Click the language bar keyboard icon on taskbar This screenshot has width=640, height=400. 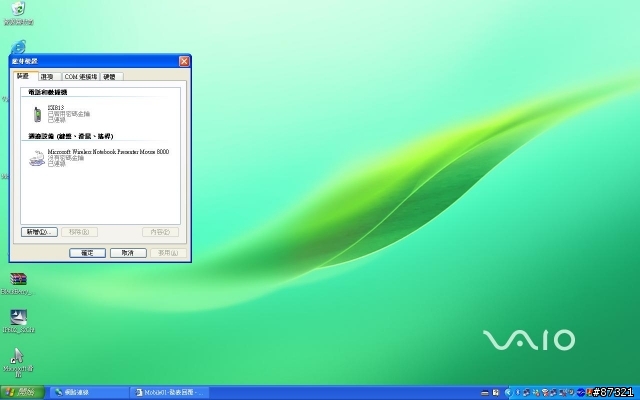[x=484, y=393]
